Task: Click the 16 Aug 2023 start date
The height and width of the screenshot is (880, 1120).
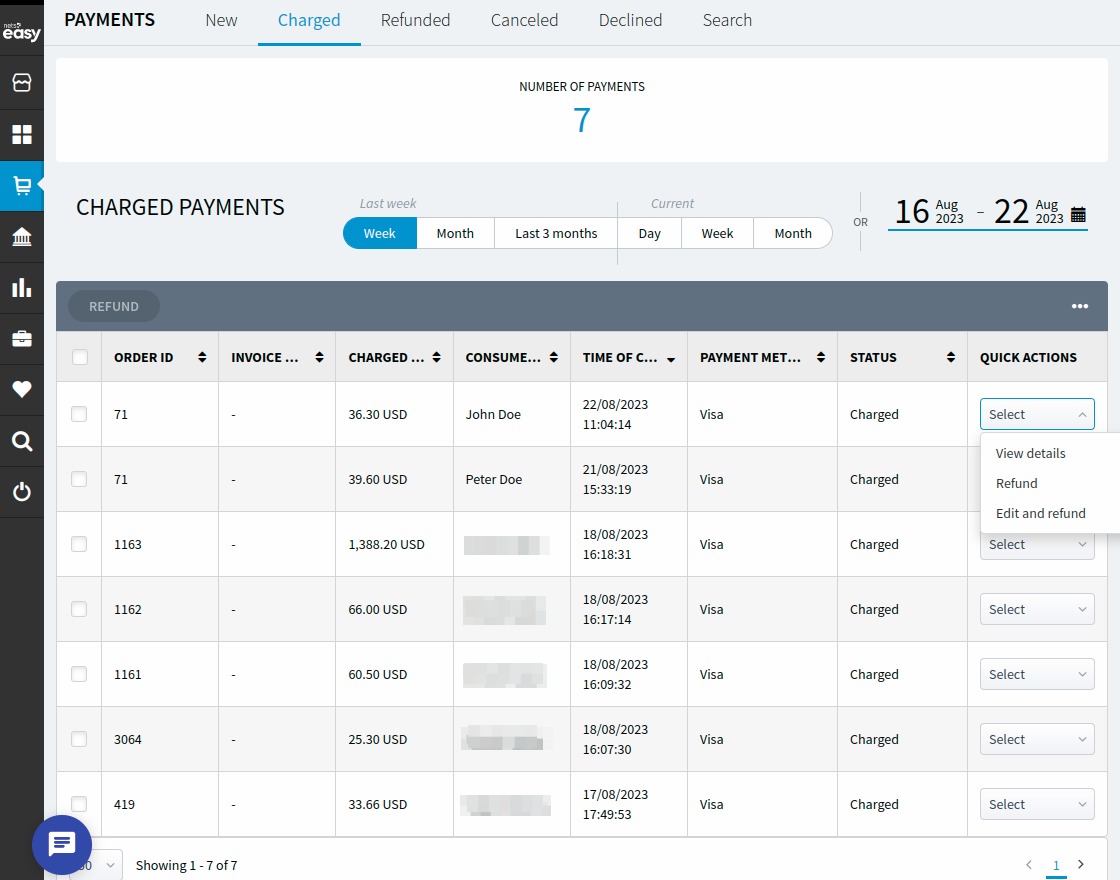Action: 929,211
